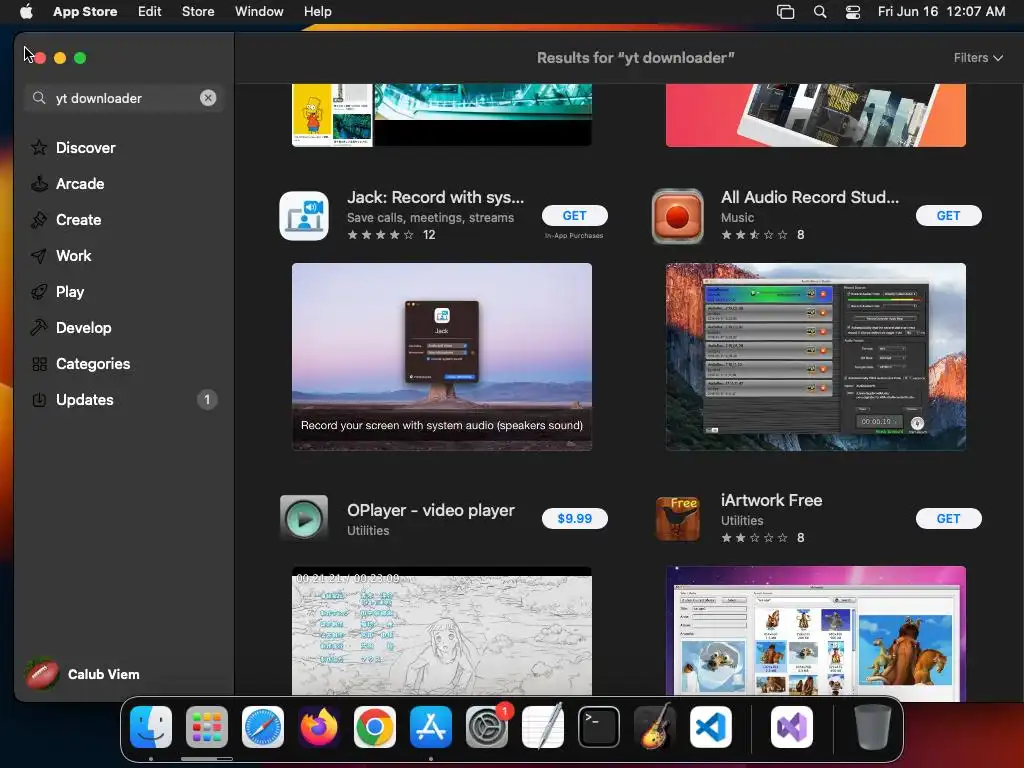Image resolution: width=1024 pixels, height=768 pixels.
Task: Open the Help menu
Action: (x=317, y=11)
